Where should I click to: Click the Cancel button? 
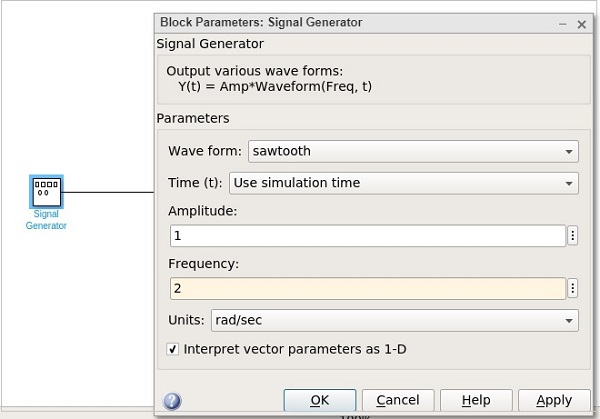point(398,400)
